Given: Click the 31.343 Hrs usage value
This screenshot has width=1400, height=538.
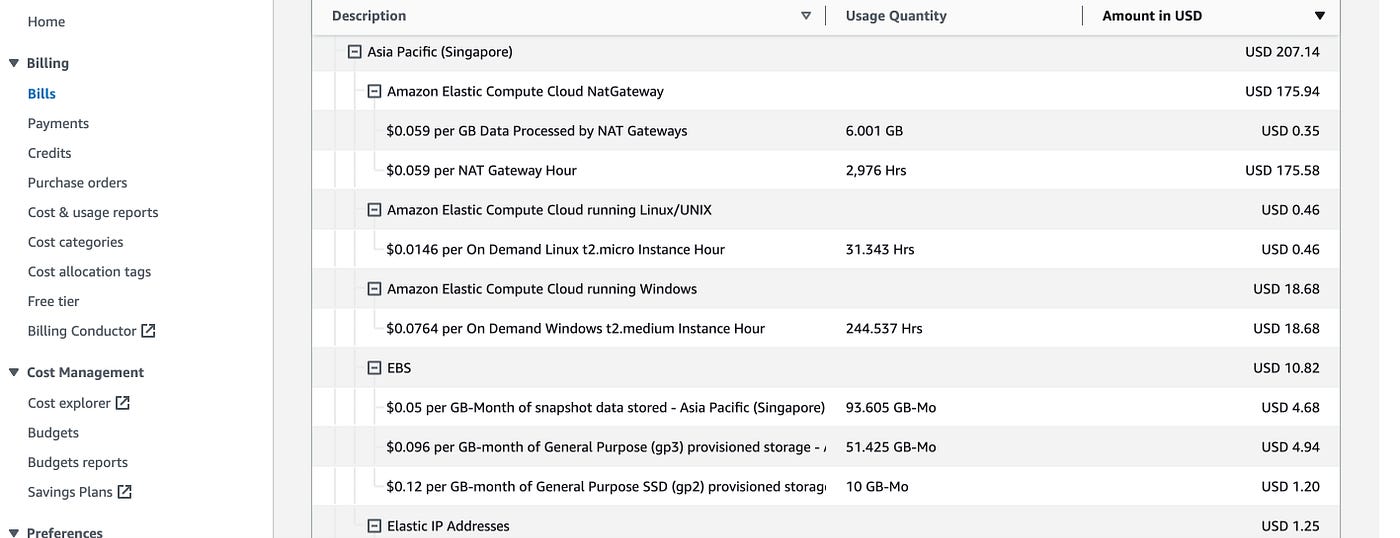Looking at the screenshot, I should pos(880,250).
